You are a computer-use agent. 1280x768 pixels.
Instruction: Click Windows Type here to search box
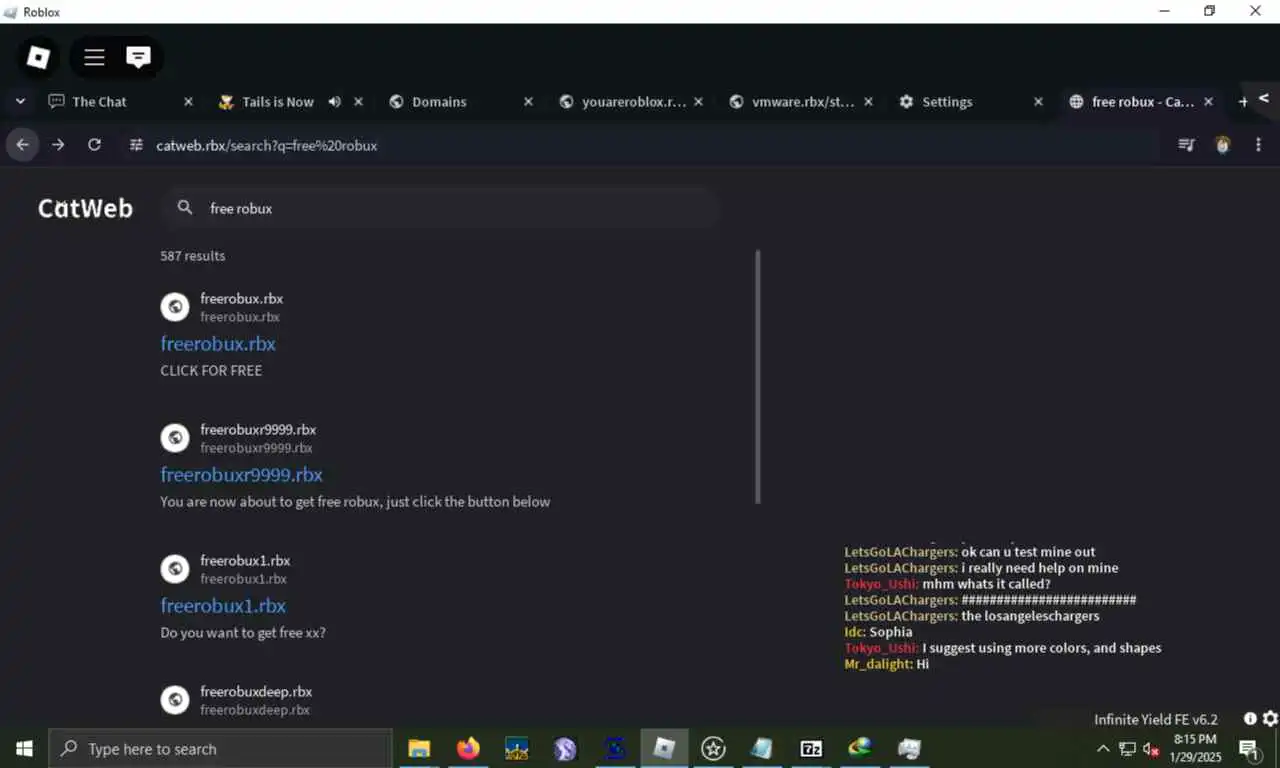220,748
